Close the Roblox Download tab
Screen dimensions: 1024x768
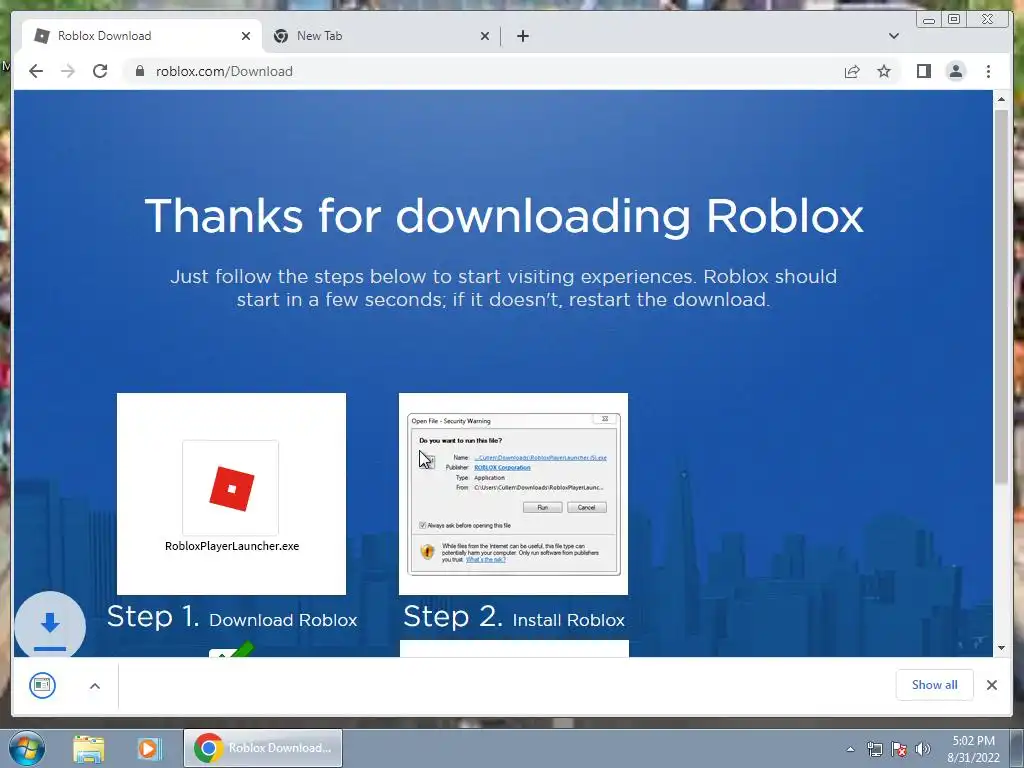(246, 36)
